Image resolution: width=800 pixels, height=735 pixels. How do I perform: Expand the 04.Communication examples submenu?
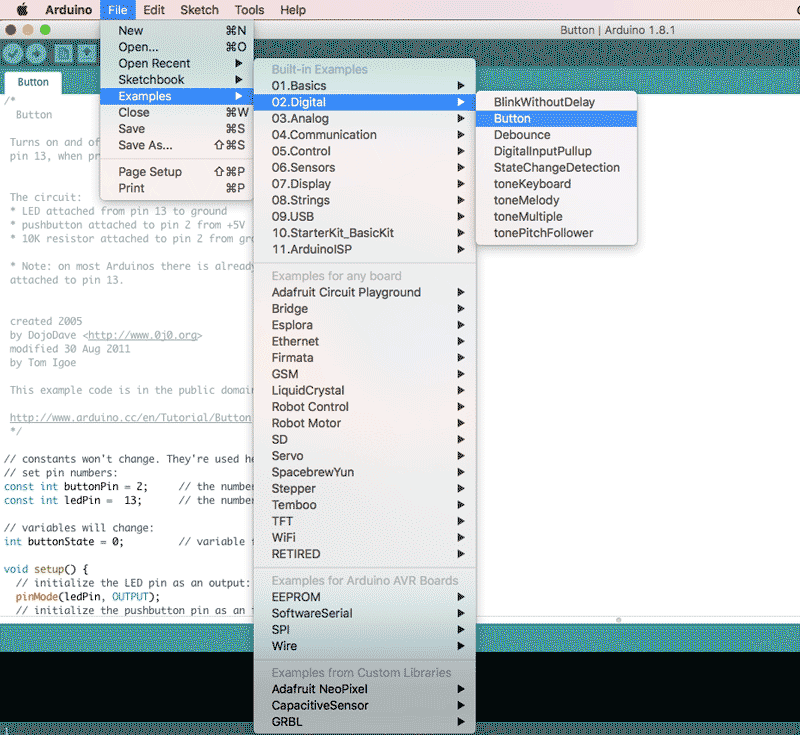365,135
